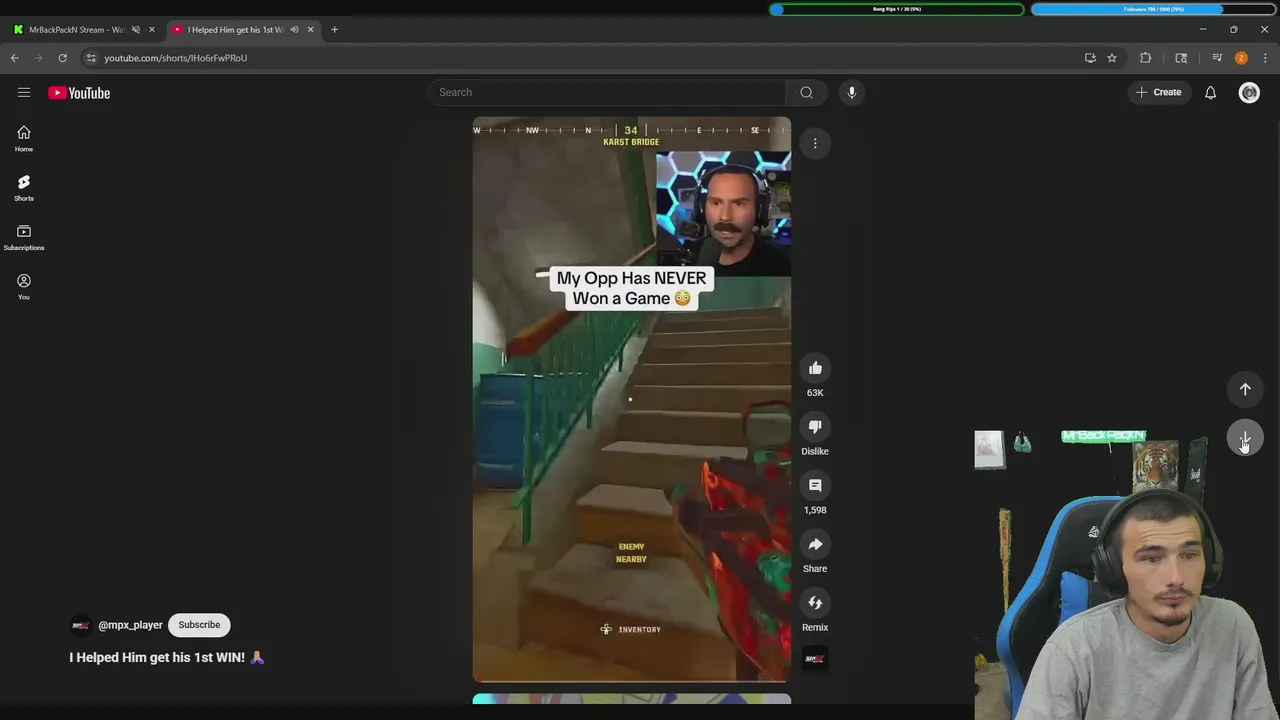Open Shorts from the sidebar
The width and height of the screenshot is (1280, 720).
(24, 188)
